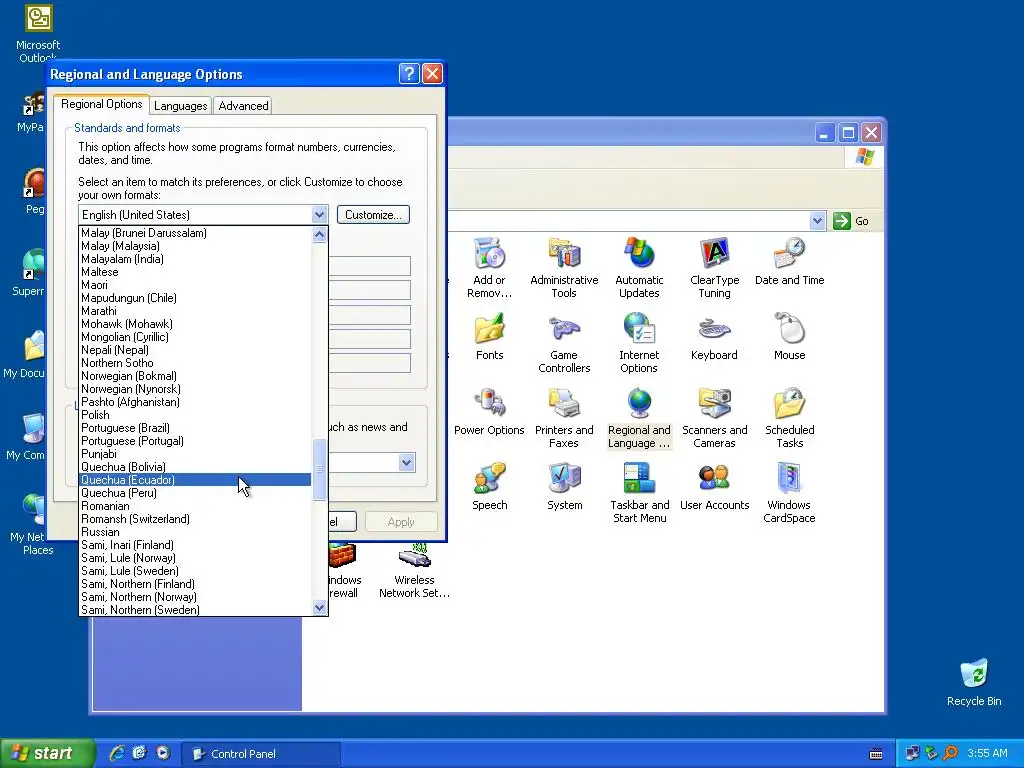Select Norwegian (Nynorsk) in list

coord(195,389)
